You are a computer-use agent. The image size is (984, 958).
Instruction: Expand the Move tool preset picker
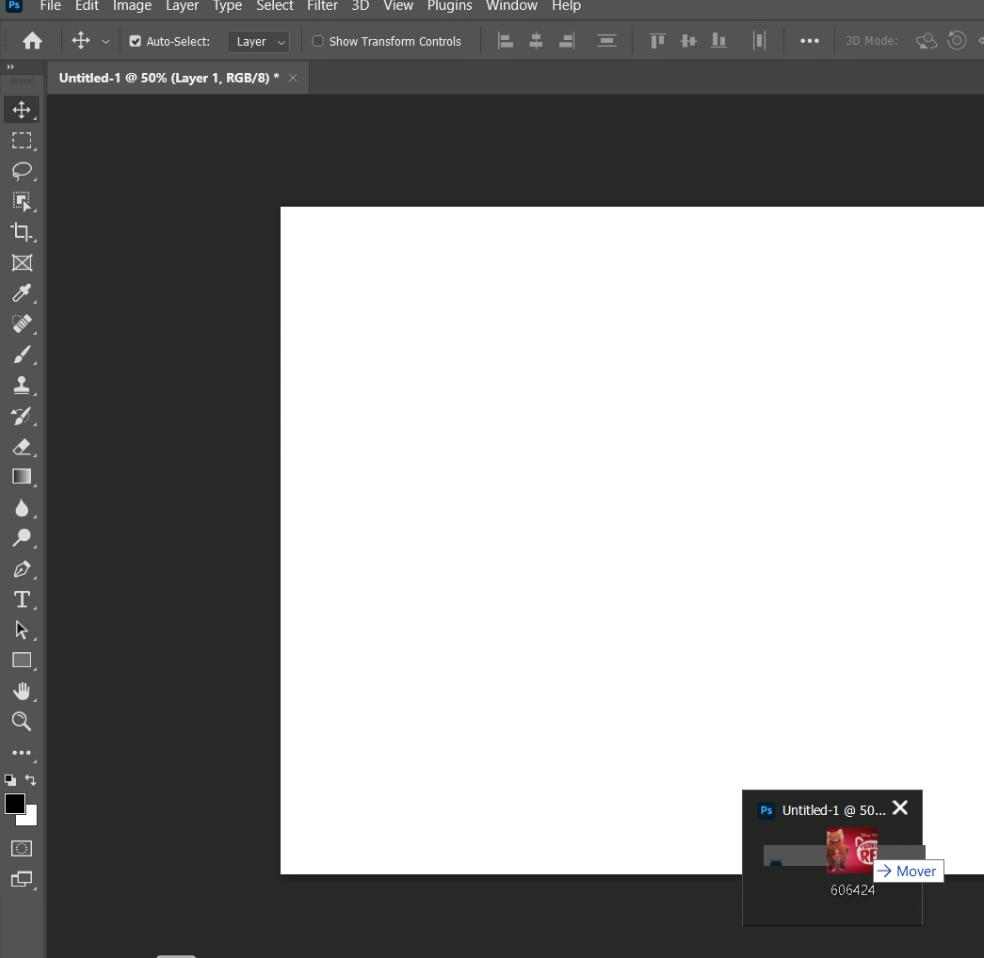coord(105,41)
